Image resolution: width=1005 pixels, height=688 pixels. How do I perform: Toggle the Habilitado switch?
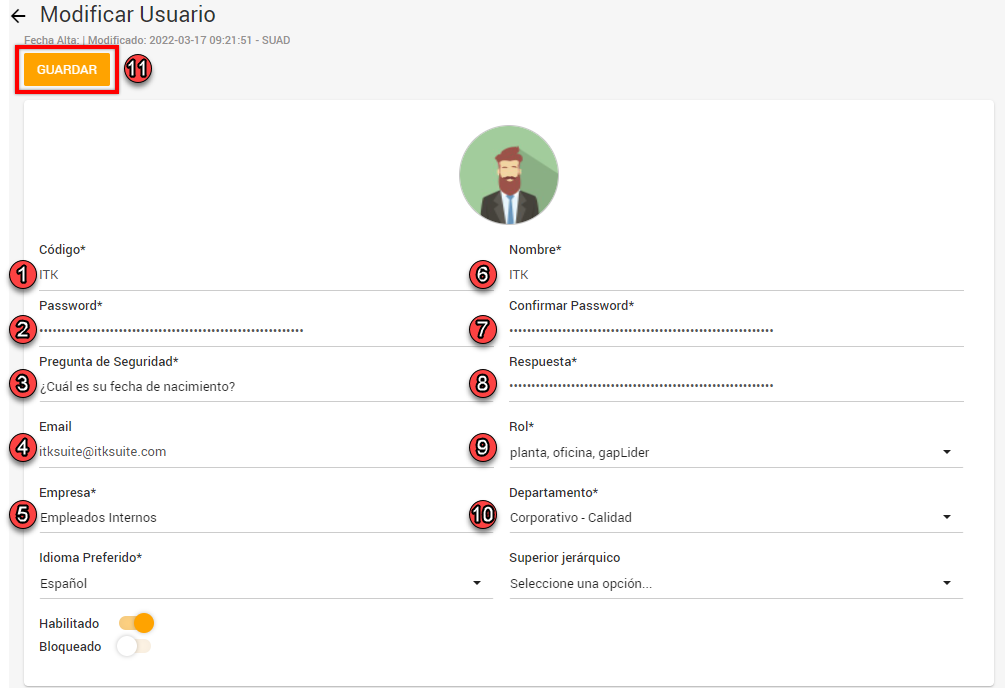point(137,623)
